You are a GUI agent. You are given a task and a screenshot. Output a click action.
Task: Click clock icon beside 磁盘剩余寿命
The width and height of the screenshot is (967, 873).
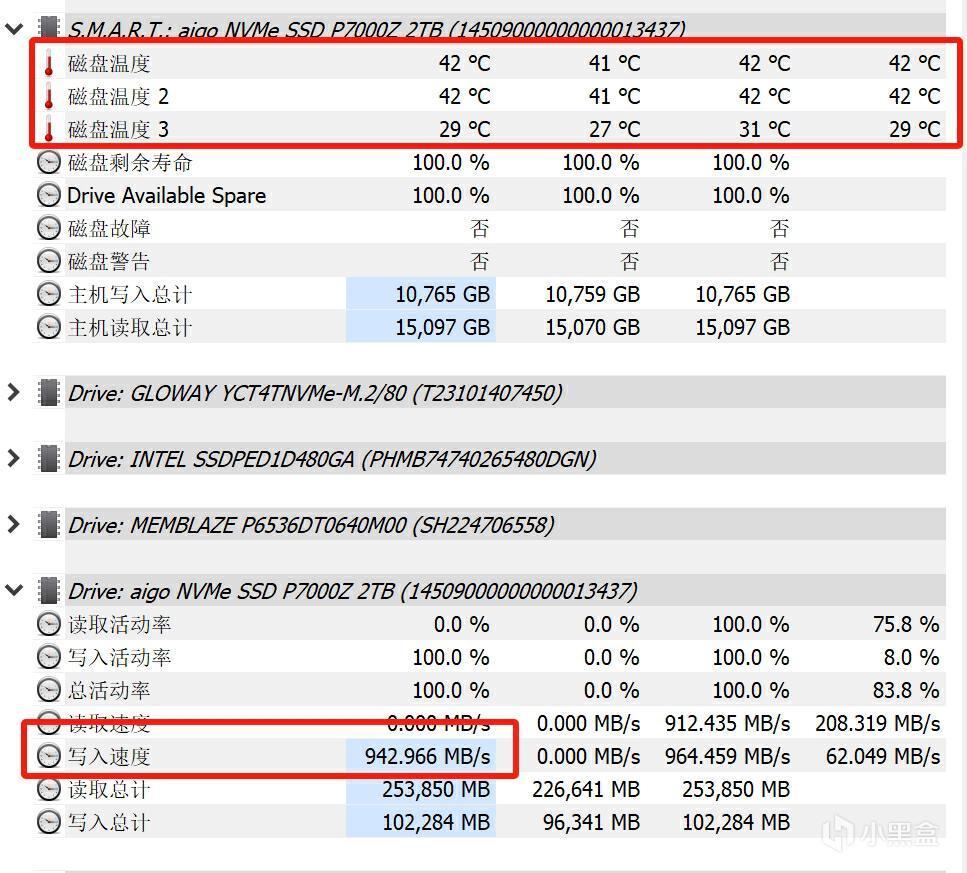pos(49,163)
